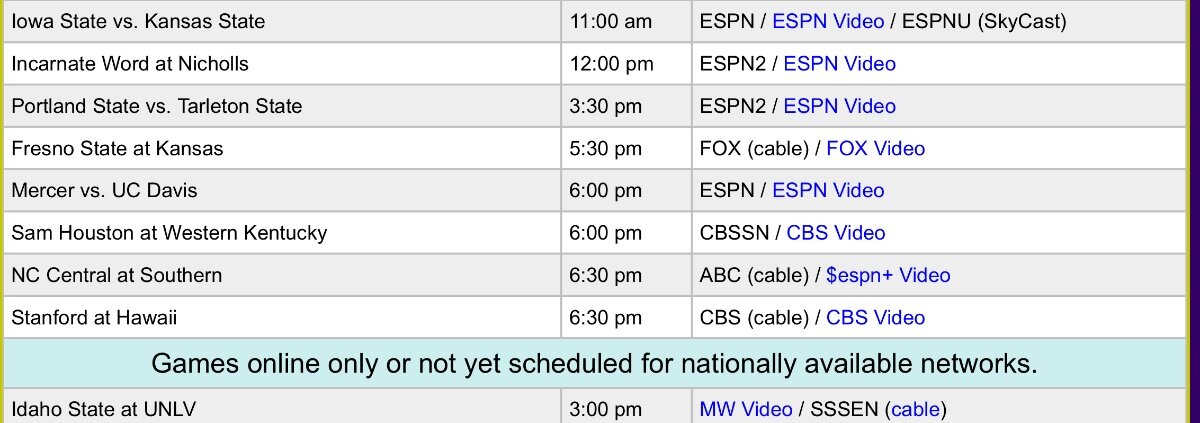
Task: Open ESPN Video link for Portland State game
Action: point(839,106)
